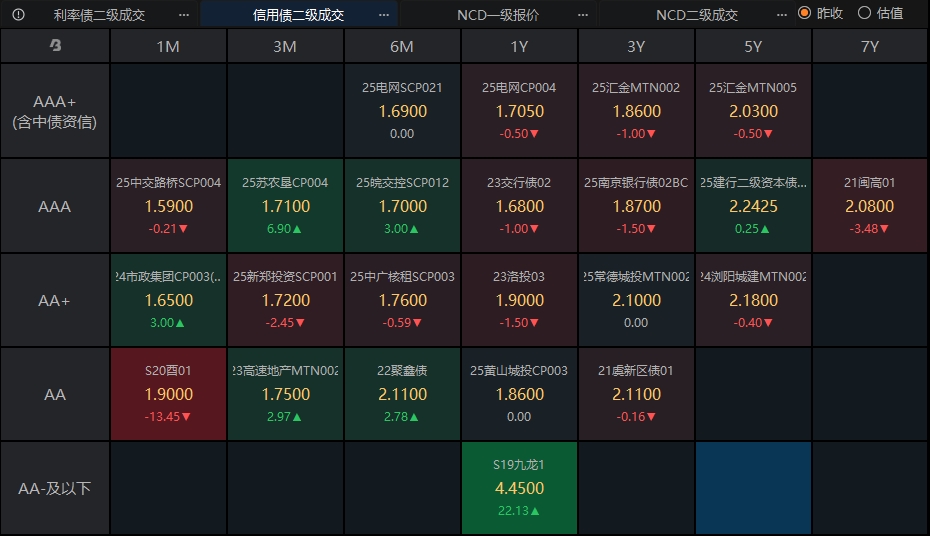Click the 1Y column header
930x536 pixels.
[x=519, y=46]
